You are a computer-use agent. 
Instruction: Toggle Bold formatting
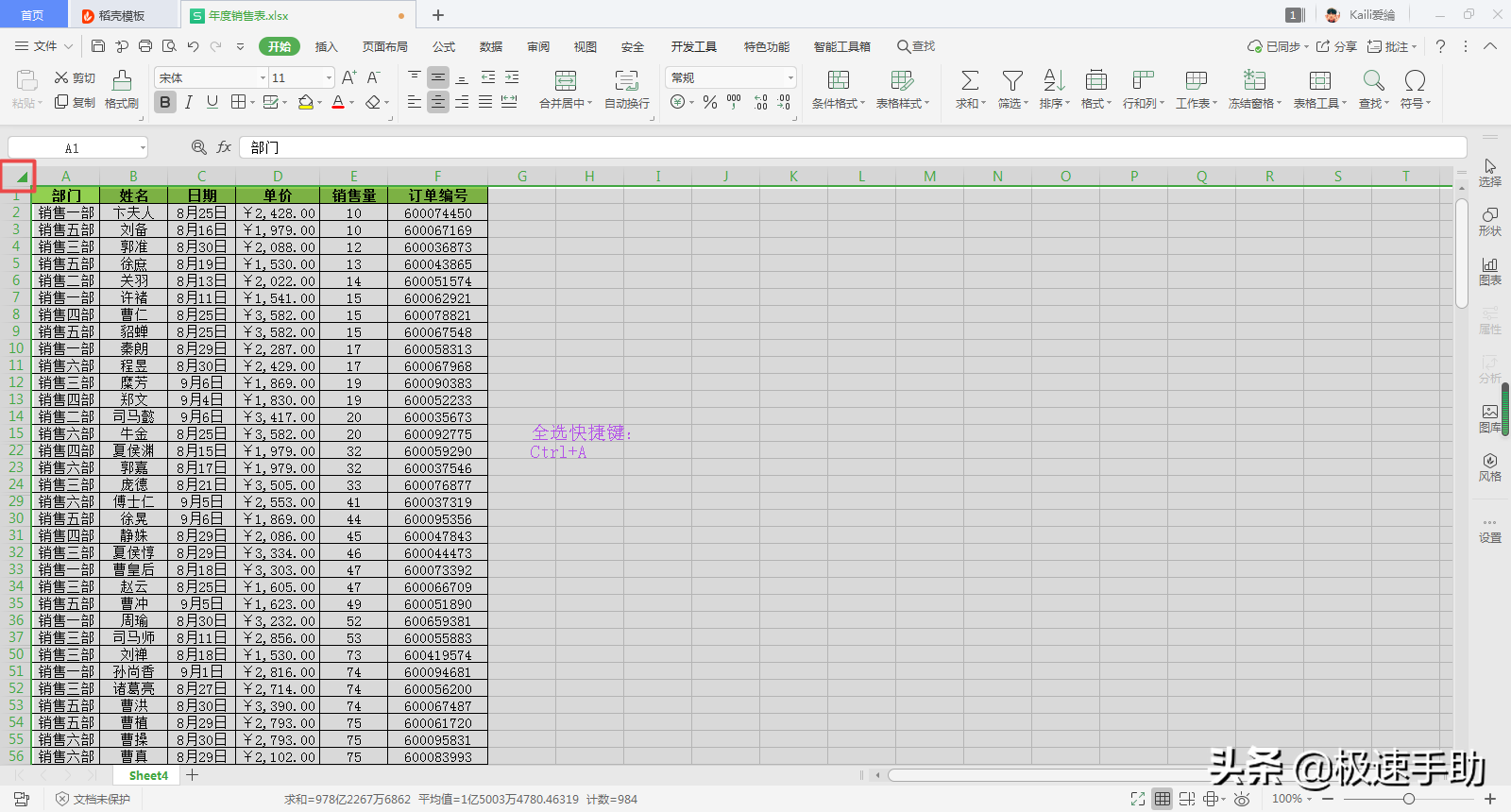click(x=165, y=102)
